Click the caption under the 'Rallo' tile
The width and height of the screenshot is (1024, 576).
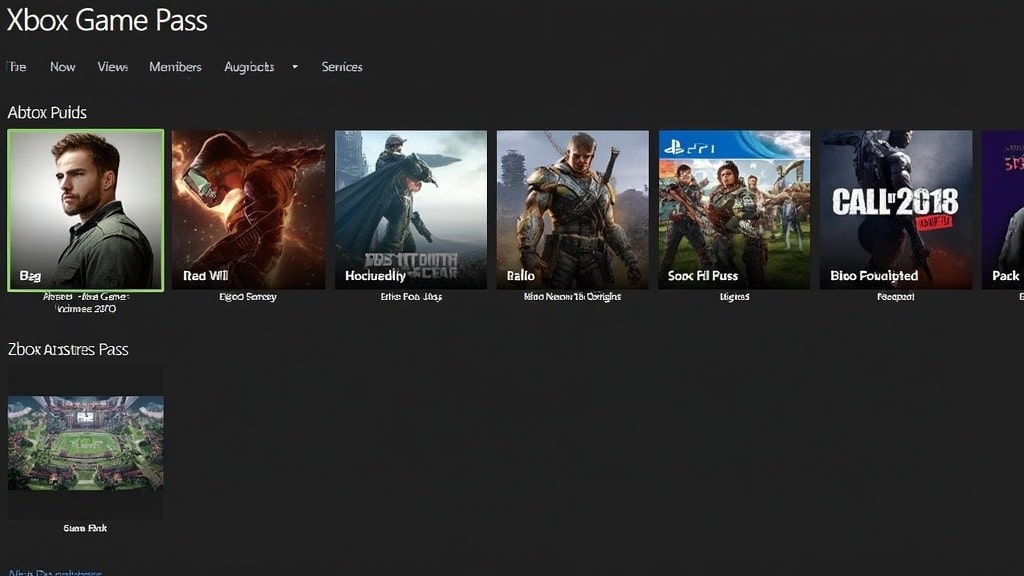pyautogui.click(x=573, y=296)
